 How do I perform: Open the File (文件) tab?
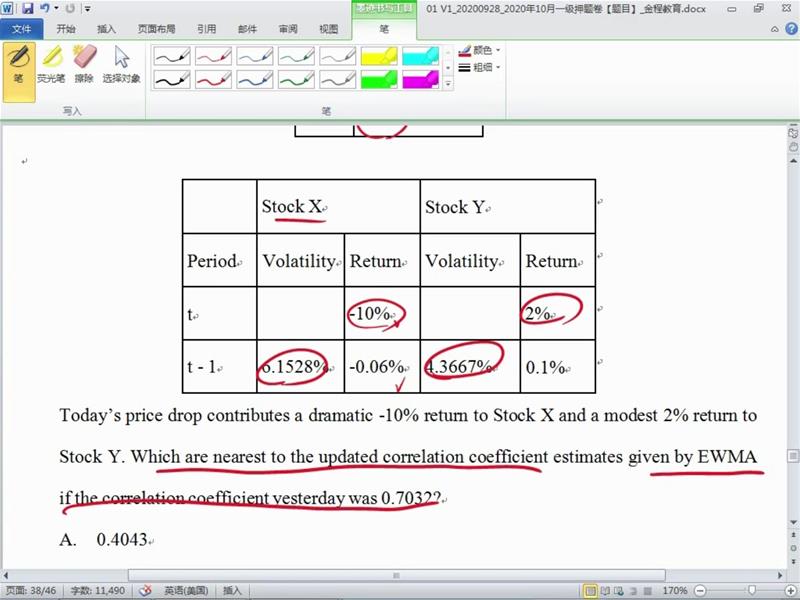(x=21, y=29)
